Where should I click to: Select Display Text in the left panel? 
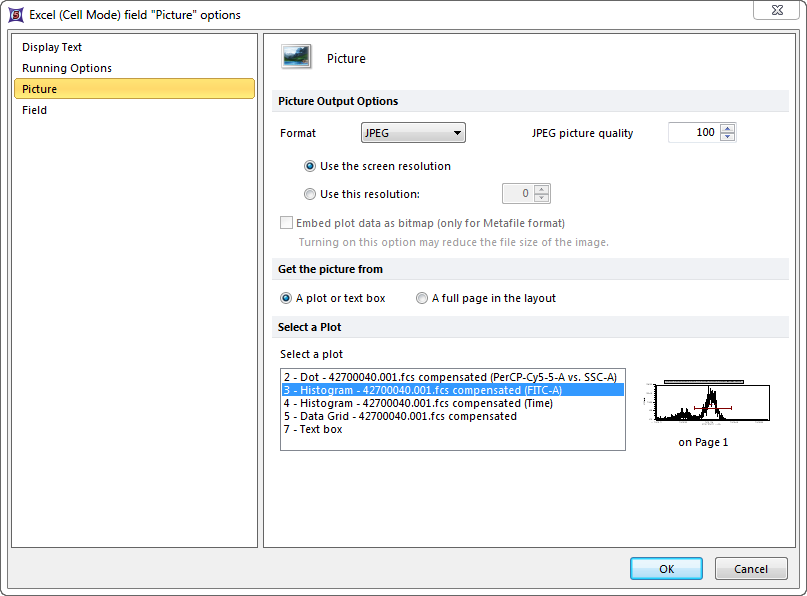tap(52, 47)
